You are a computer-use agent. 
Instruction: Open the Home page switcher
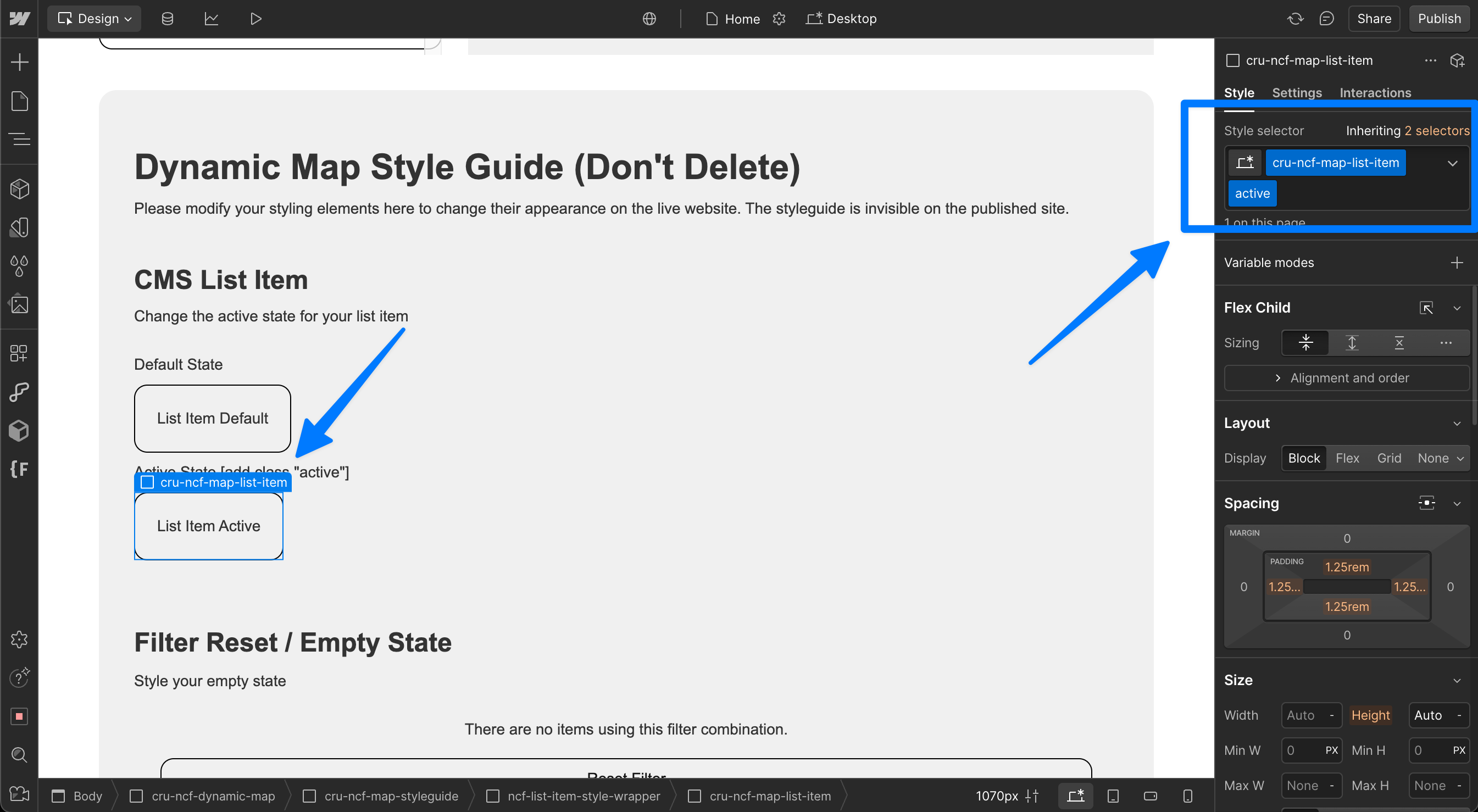pyautogui.click(x=733, y=18)
